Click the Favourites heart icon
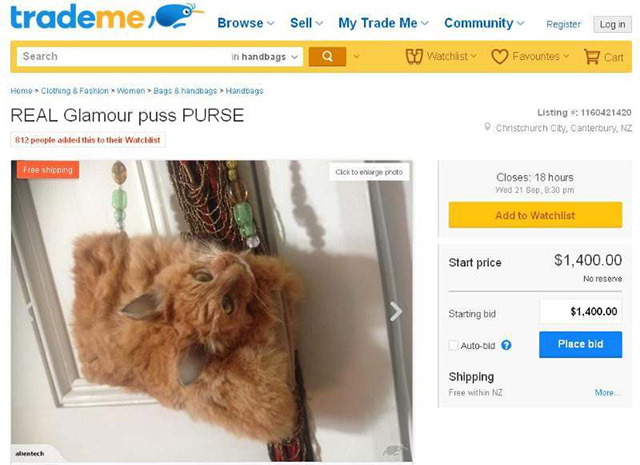 pyautogui.click(x=500, y=57)
